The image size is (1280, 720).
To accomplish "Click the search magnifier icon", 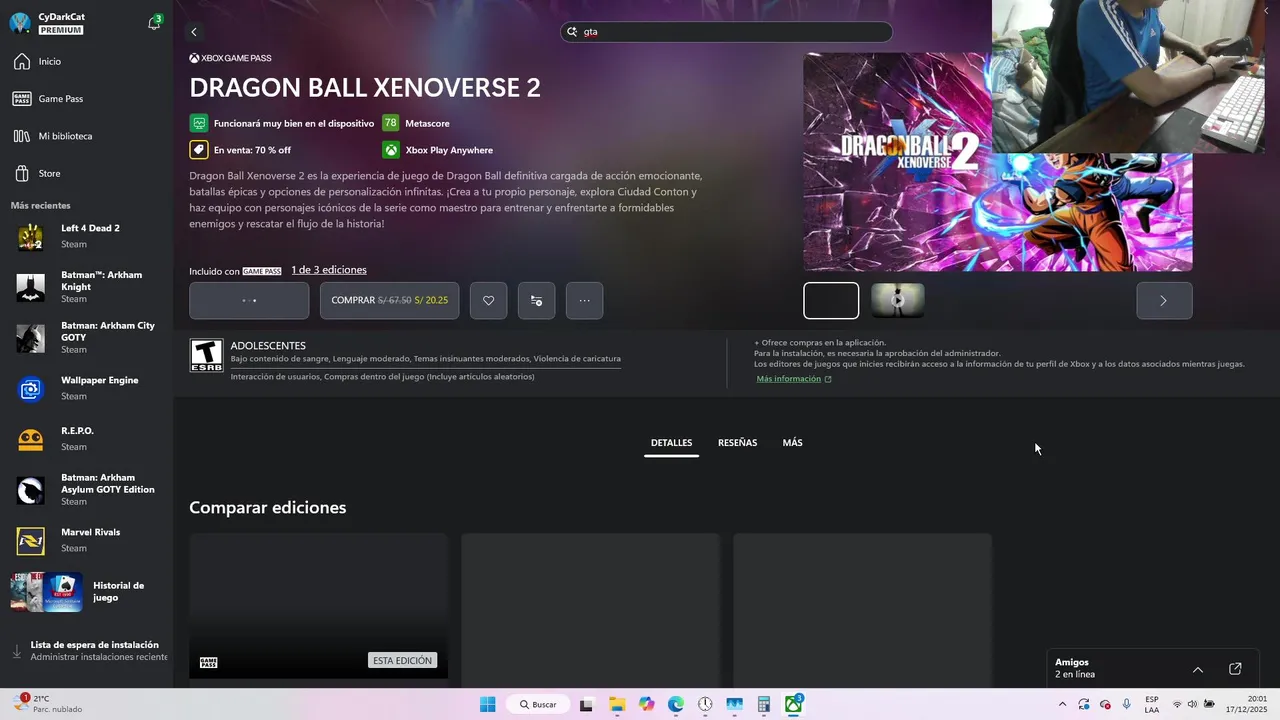I will [573, 32].
